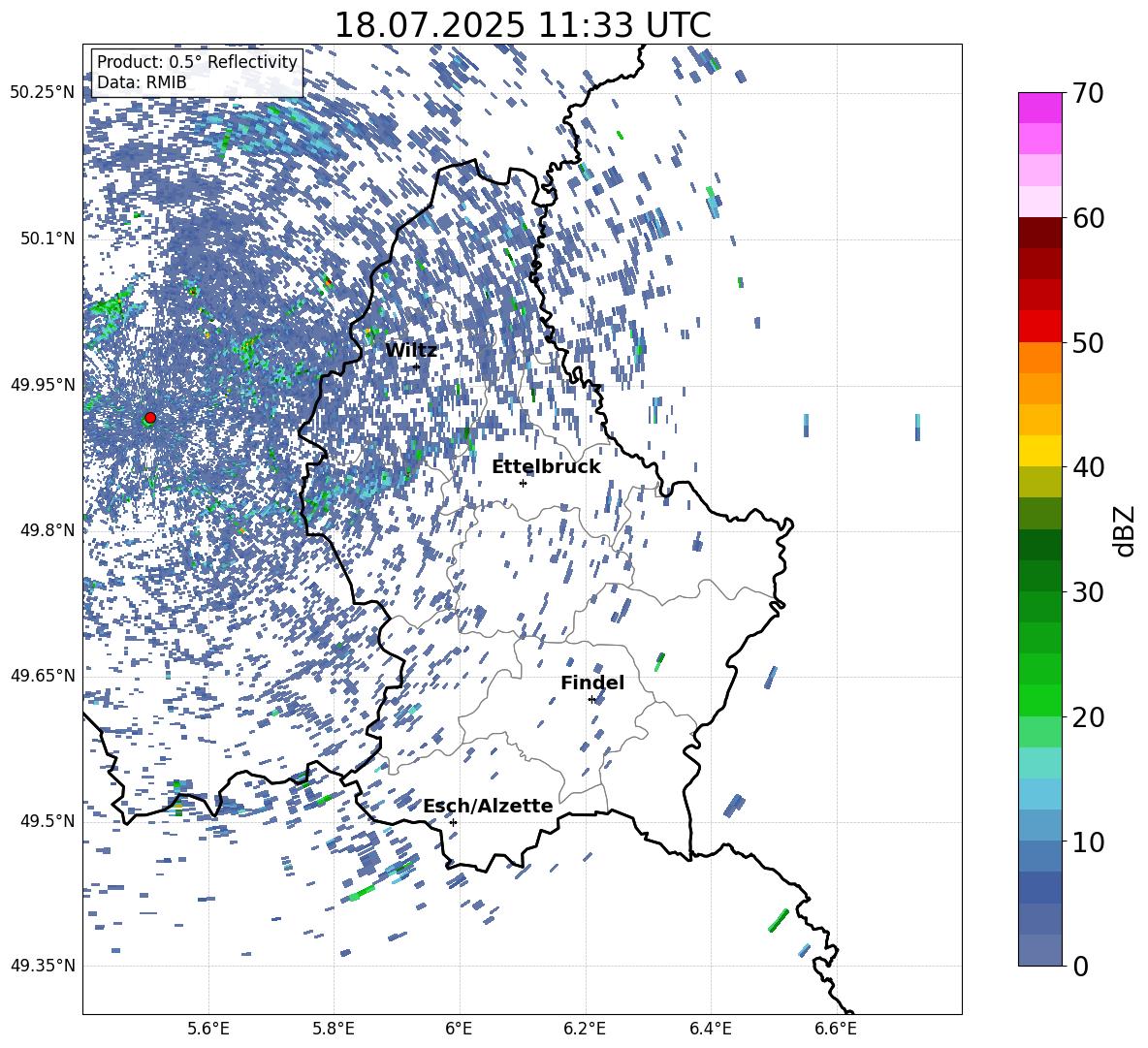Click the 10 value on colorbar
1148x1048 pixels.
pyautogui.click(x=1087, y=842)
